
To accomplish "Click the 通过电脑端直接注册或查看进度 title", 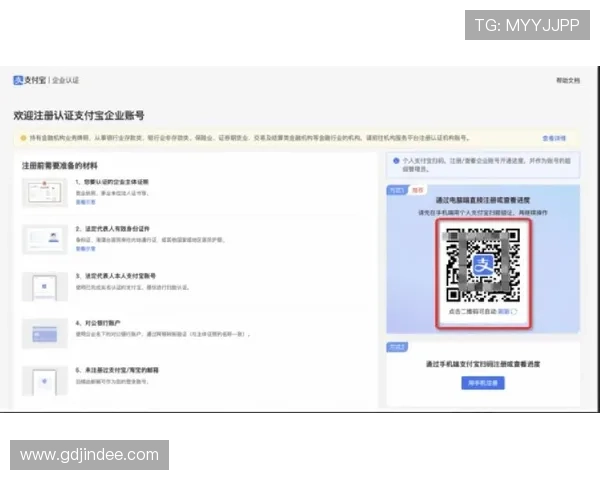I will point(483,200).
